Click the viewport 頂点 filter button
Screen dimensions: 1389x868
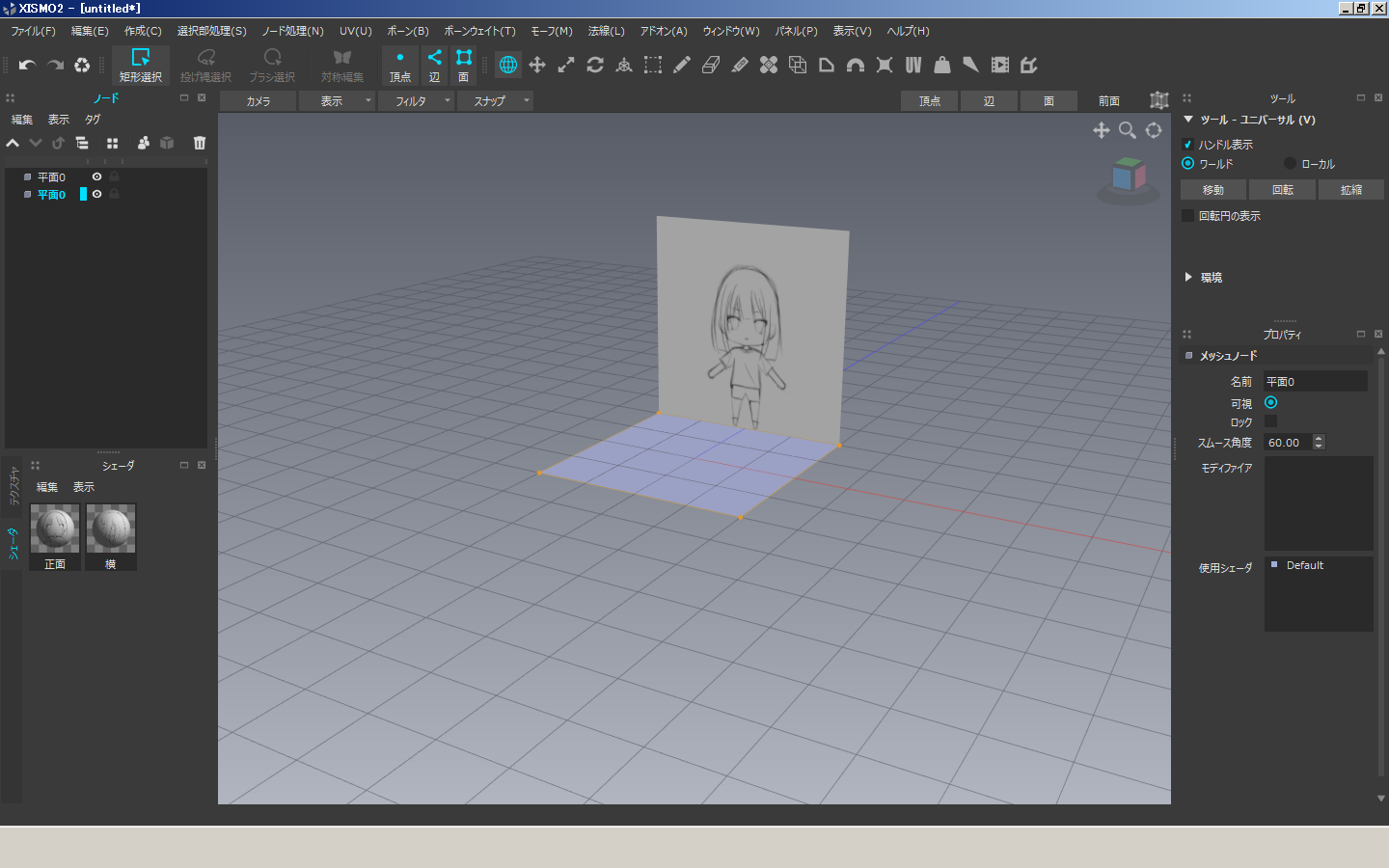click(x=930, y=100)
